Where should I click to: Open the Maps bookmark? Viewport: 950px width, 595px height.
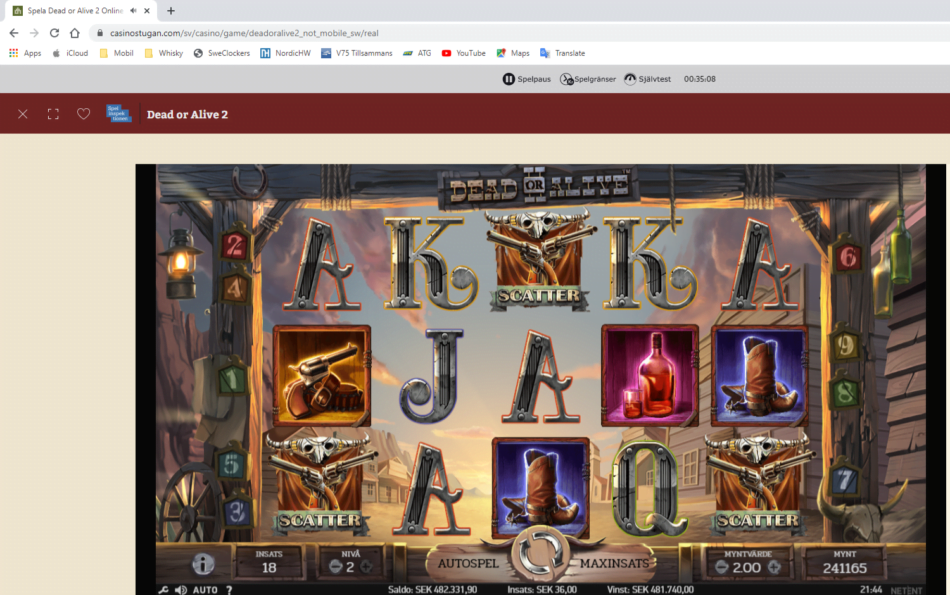point(513,53)
